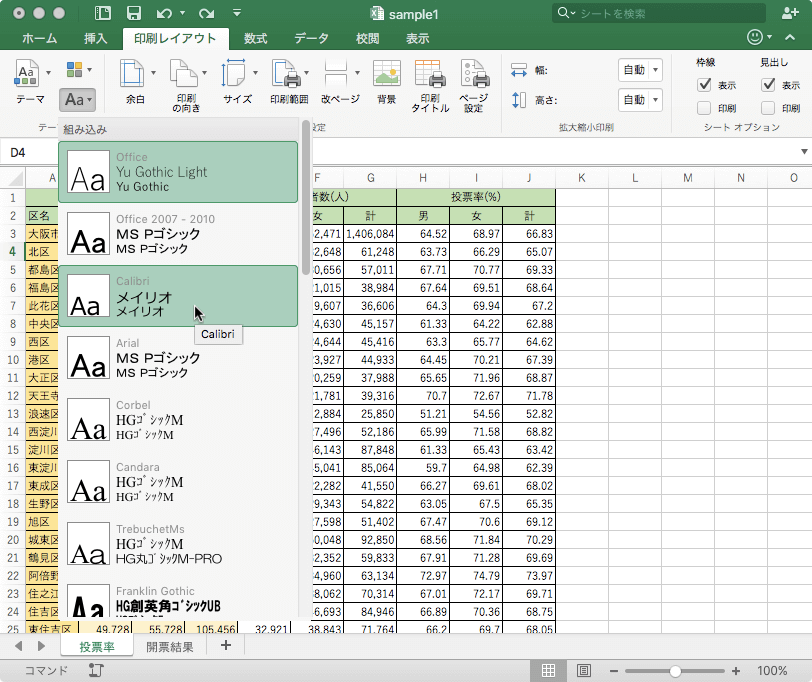
Task: Click the Save icon in title bar
Action: [133, 13]
